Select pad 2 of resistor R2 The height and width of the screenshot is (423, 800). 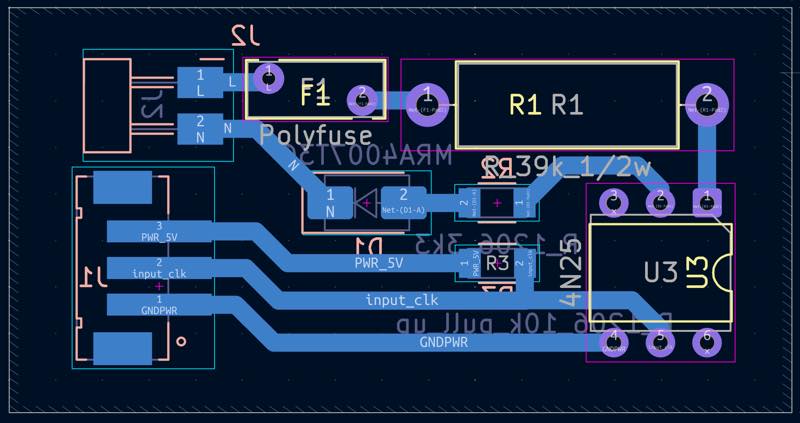point(468,203)
